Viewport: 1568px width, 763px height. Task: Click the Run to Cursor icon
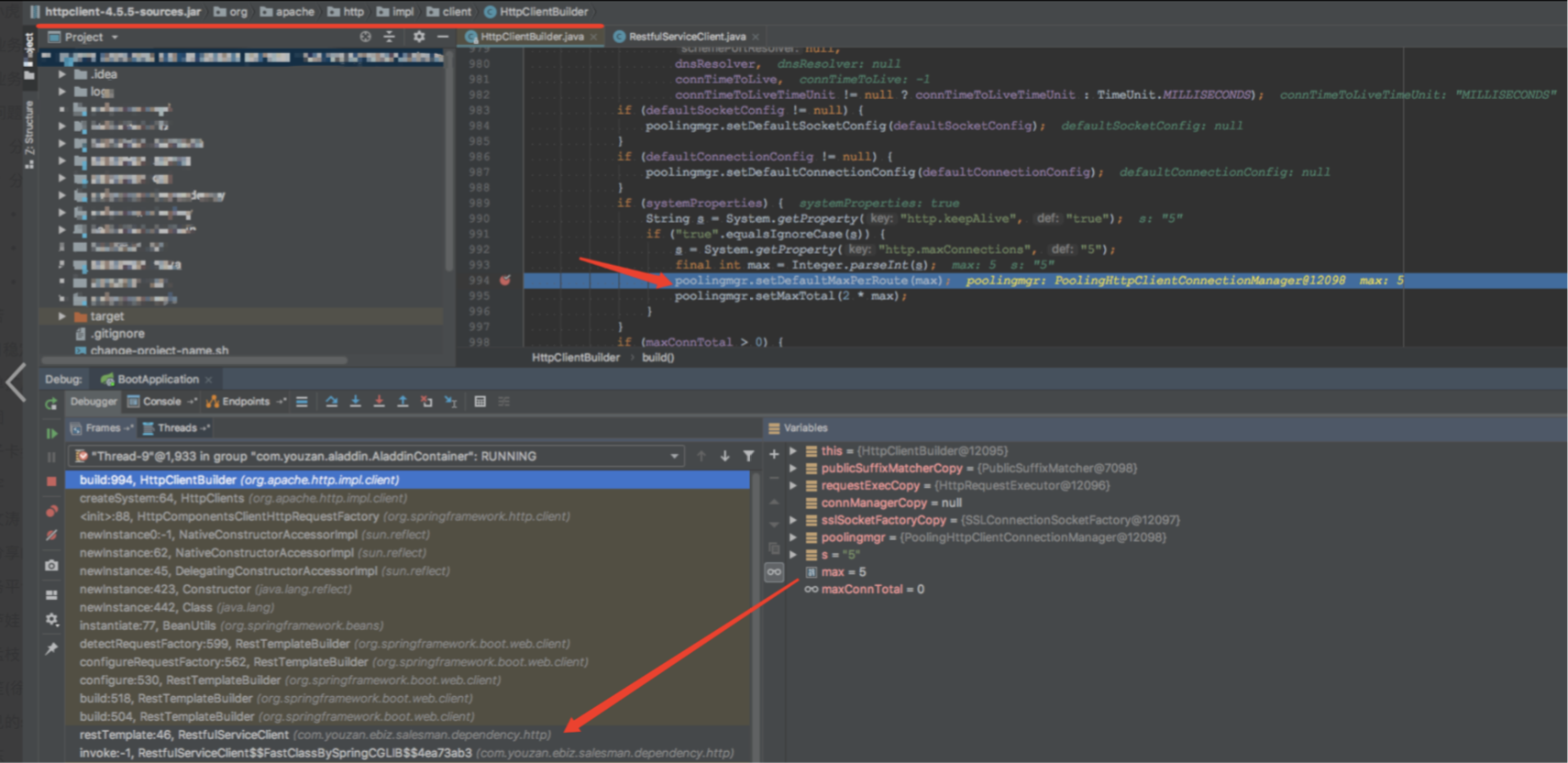[450, 402]
